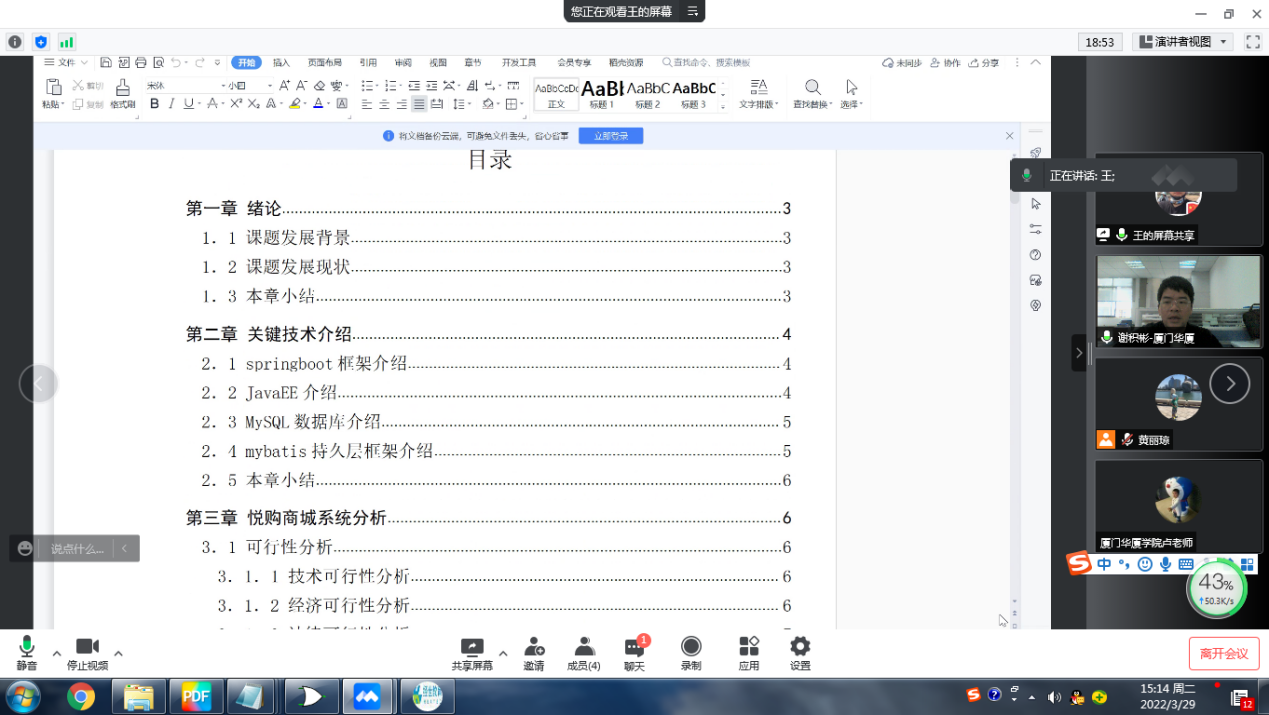Screen dimensions: 1269x715
Task: Click the meeting info icon at top-left
Action: click(15, 42)
